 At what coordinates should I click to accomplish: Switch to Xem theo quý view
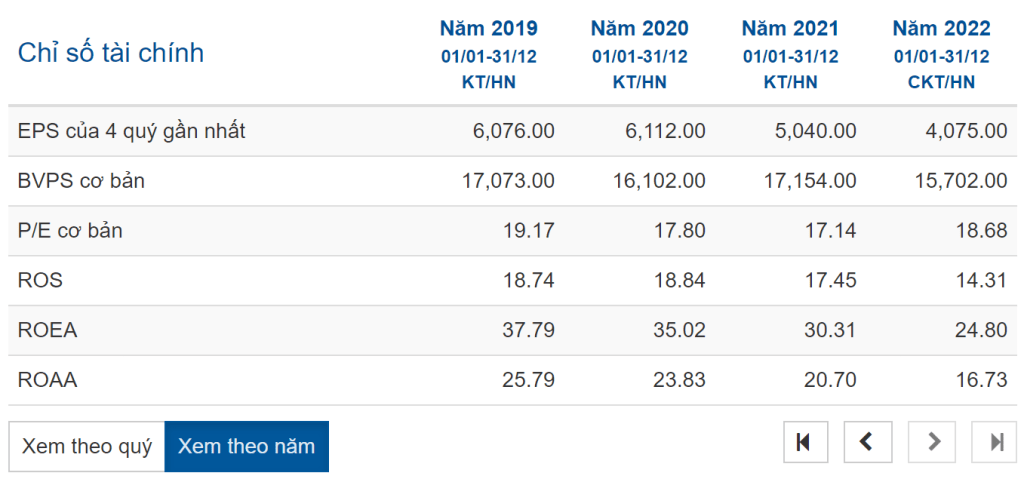tap(87, 446)
